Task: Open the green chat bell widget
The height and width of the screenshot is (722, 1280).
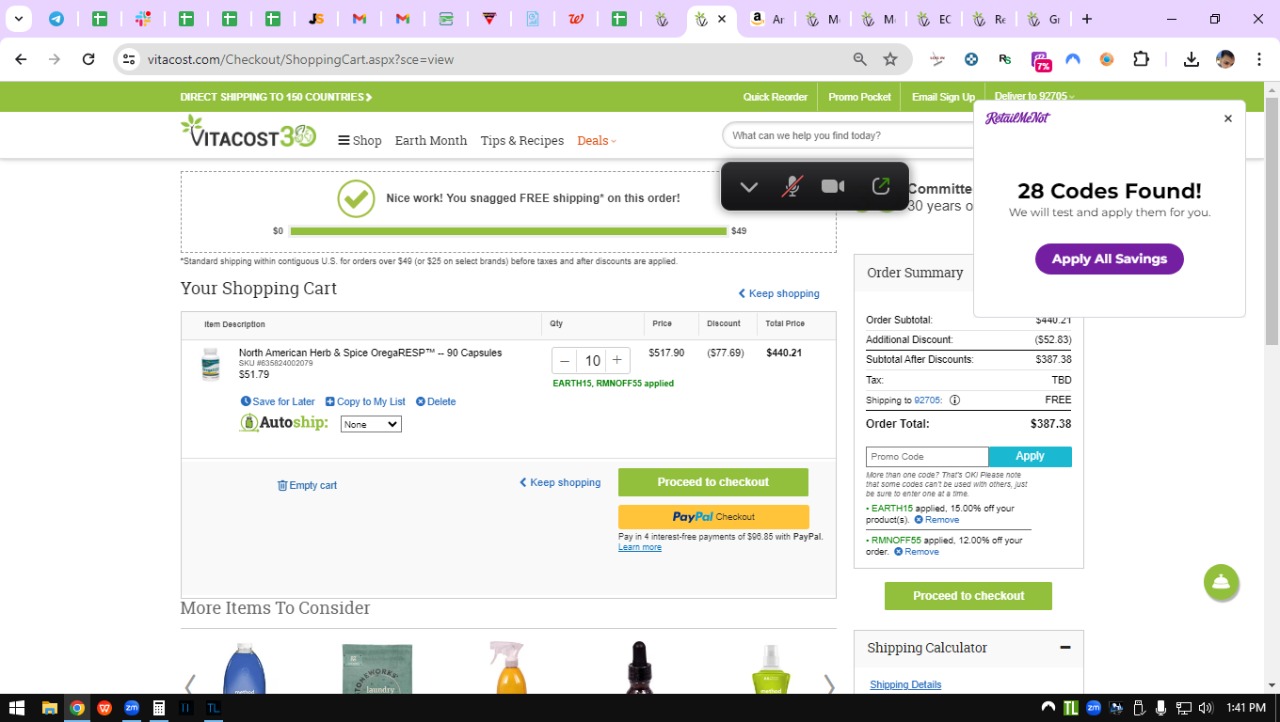Action: [x=1221, y=583]
